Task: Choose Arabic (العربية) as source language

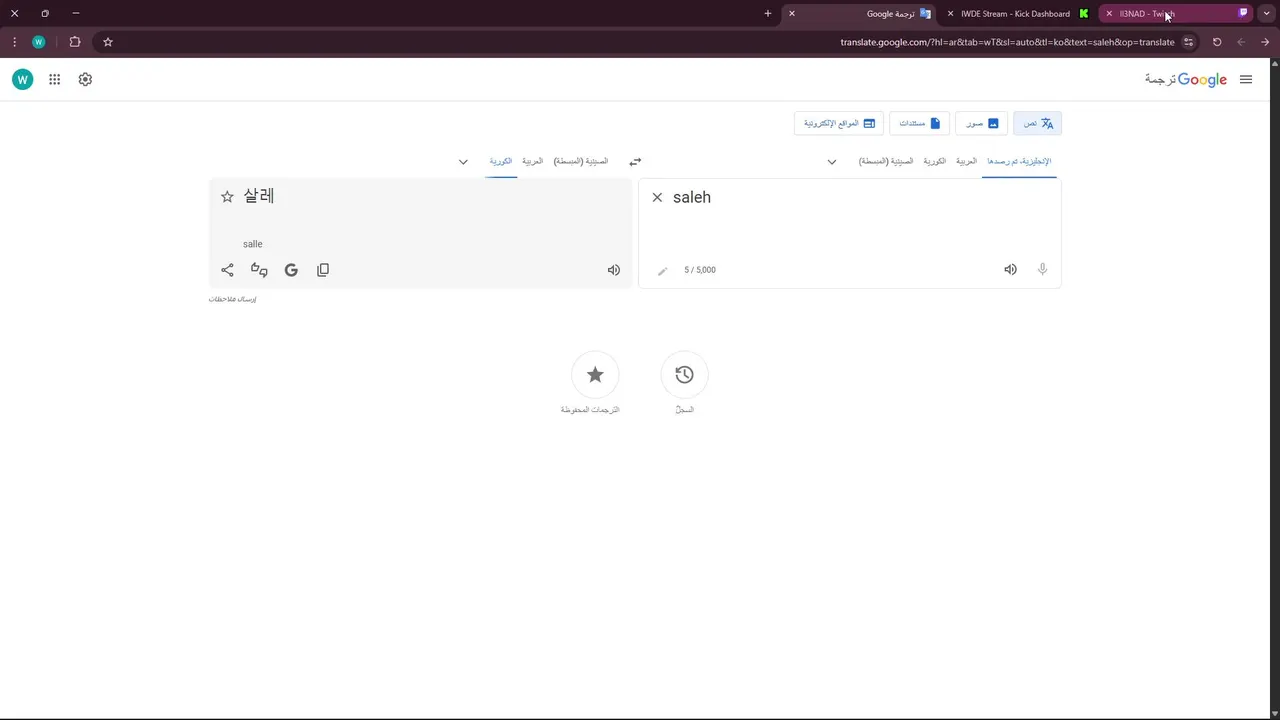Action: coord(966,161)
